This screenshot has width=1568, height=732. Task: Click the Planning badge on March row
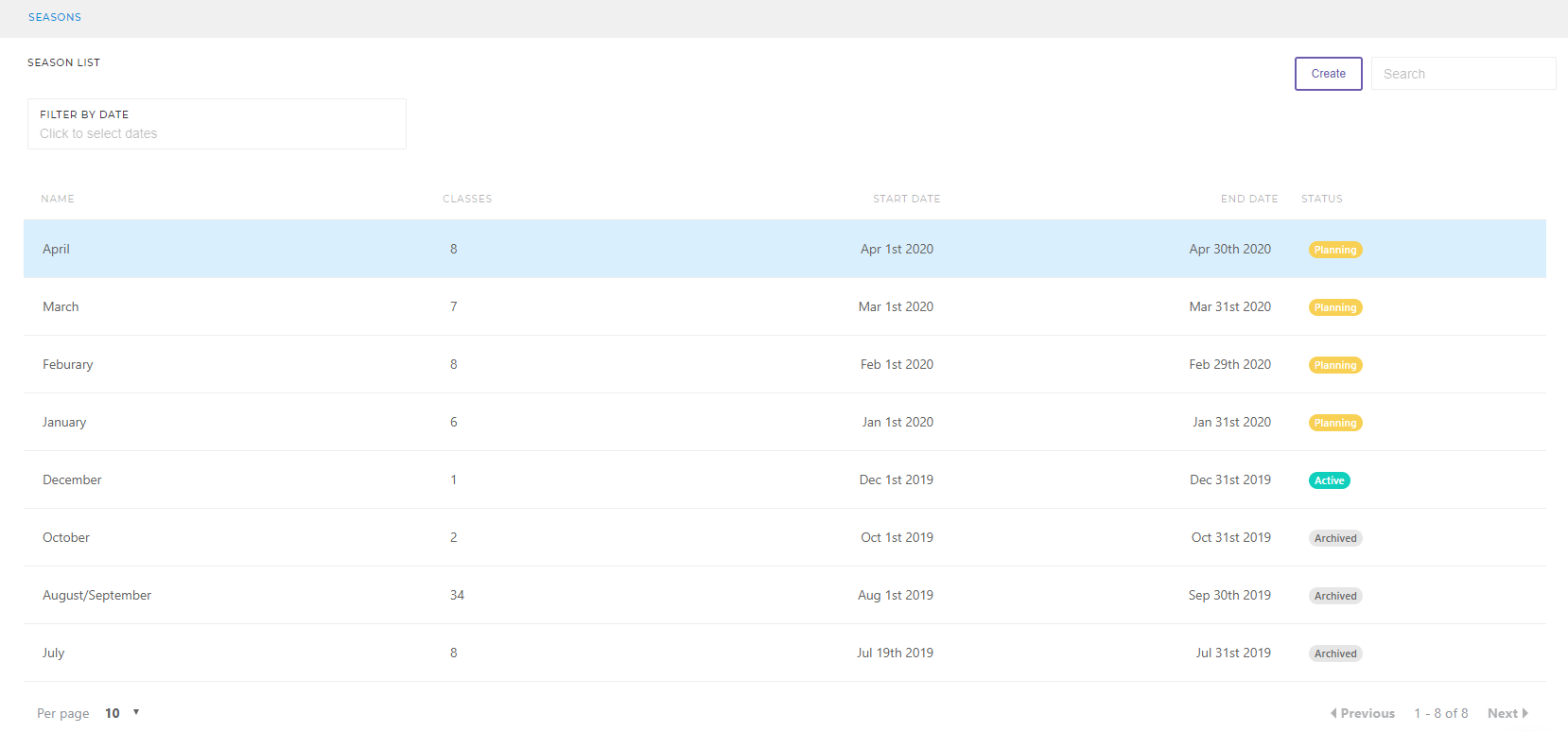pos(1335,307)
